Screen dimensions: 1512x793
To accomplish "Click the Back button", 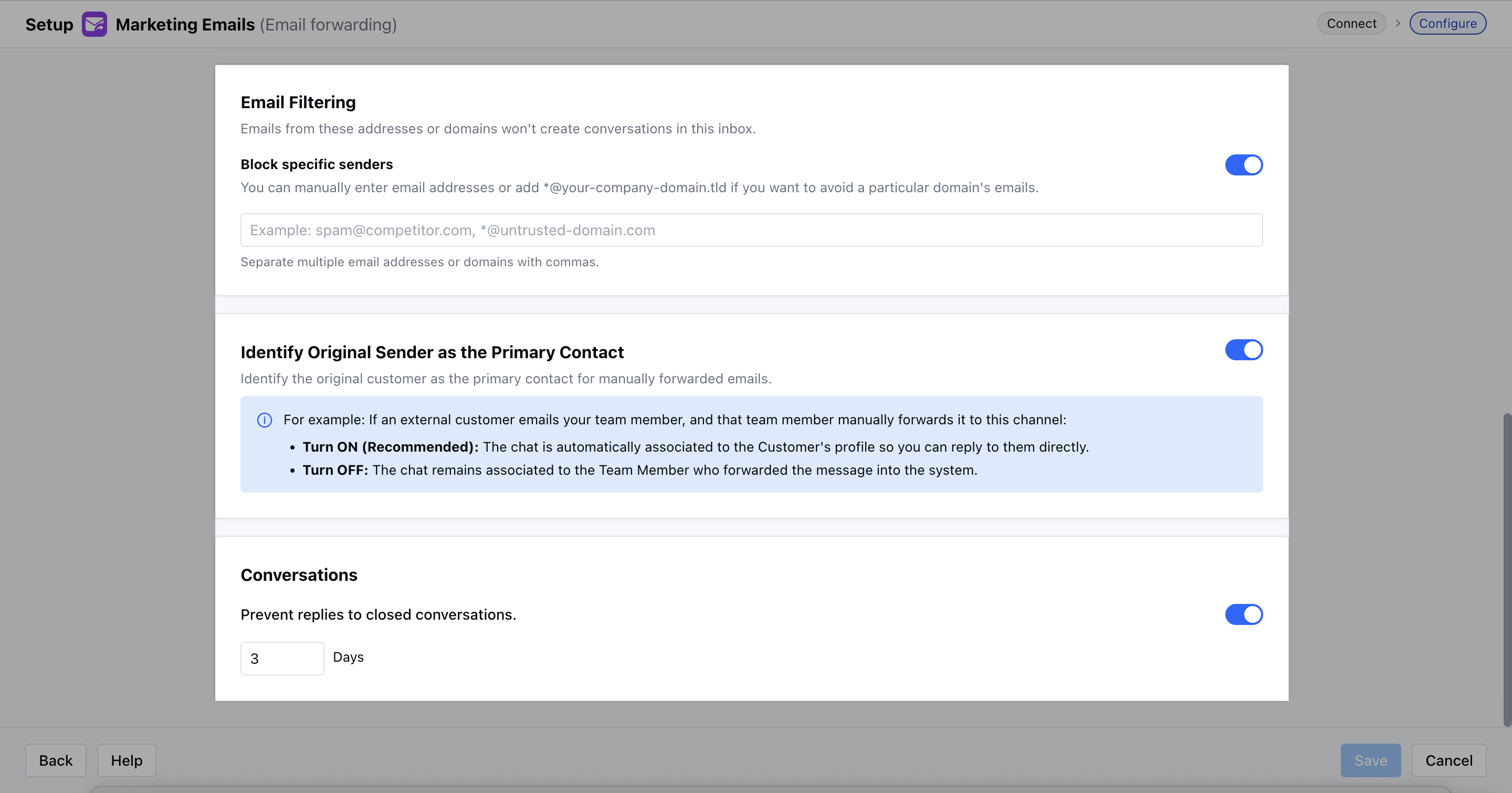I will [56, 761].
